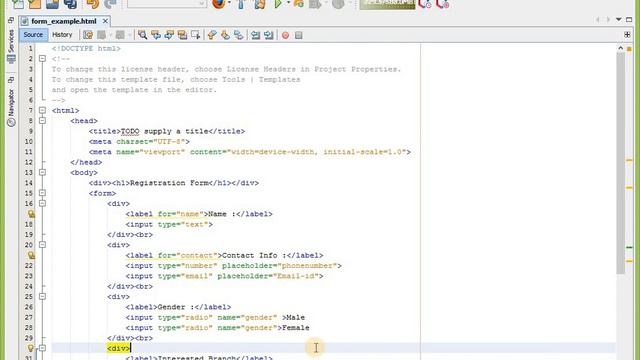Click the first red profiler snapshot icon

pos(425,4)
